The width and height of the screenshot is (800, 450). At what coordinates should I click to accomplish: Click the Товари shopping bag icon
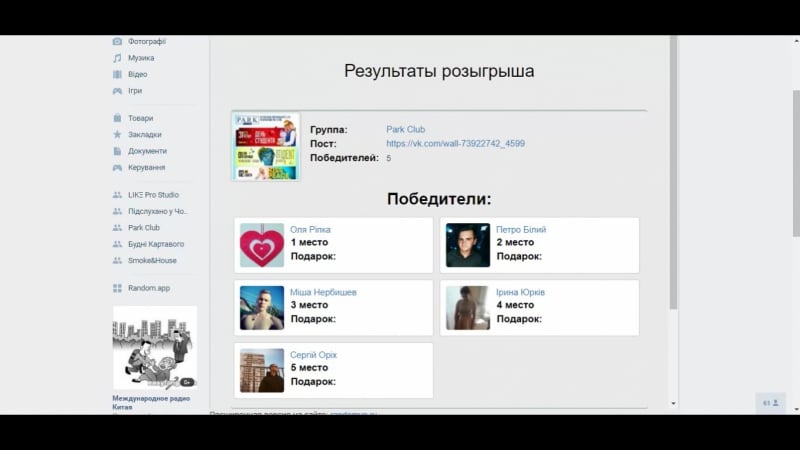117,118
